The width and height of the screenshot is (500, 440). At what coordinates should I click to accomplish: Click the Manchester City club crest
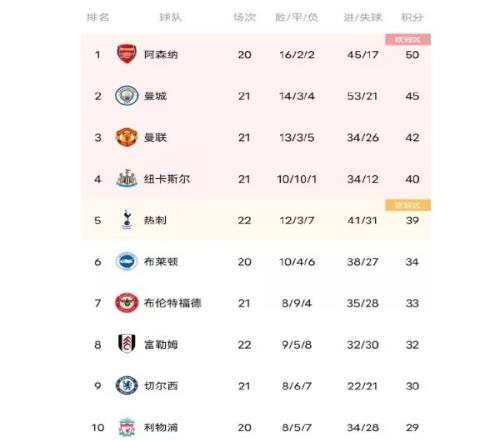coord(127,96)
